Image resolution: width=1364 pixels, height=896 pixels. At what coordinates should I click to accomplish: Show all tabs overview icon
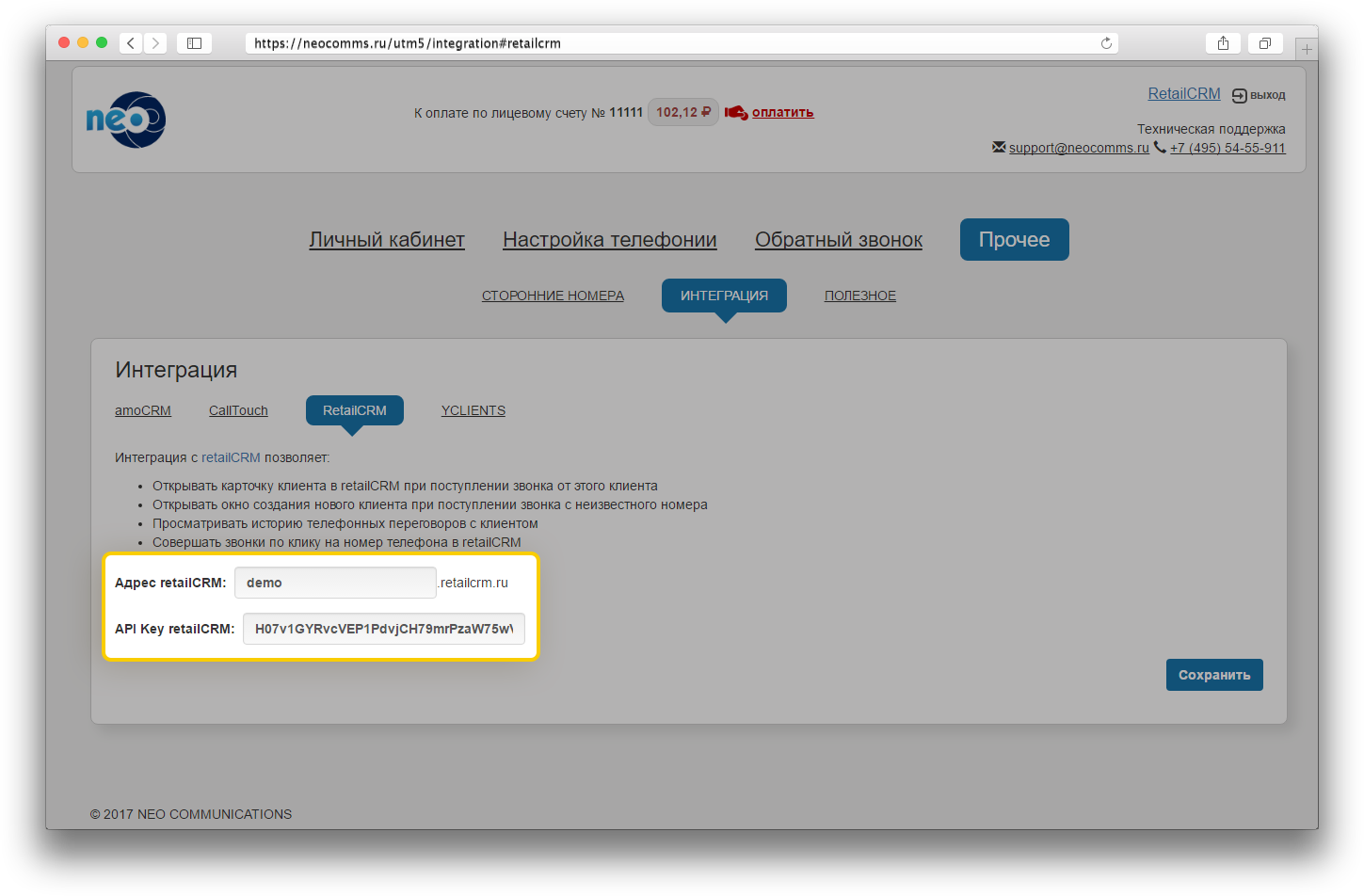point(1264,43)
